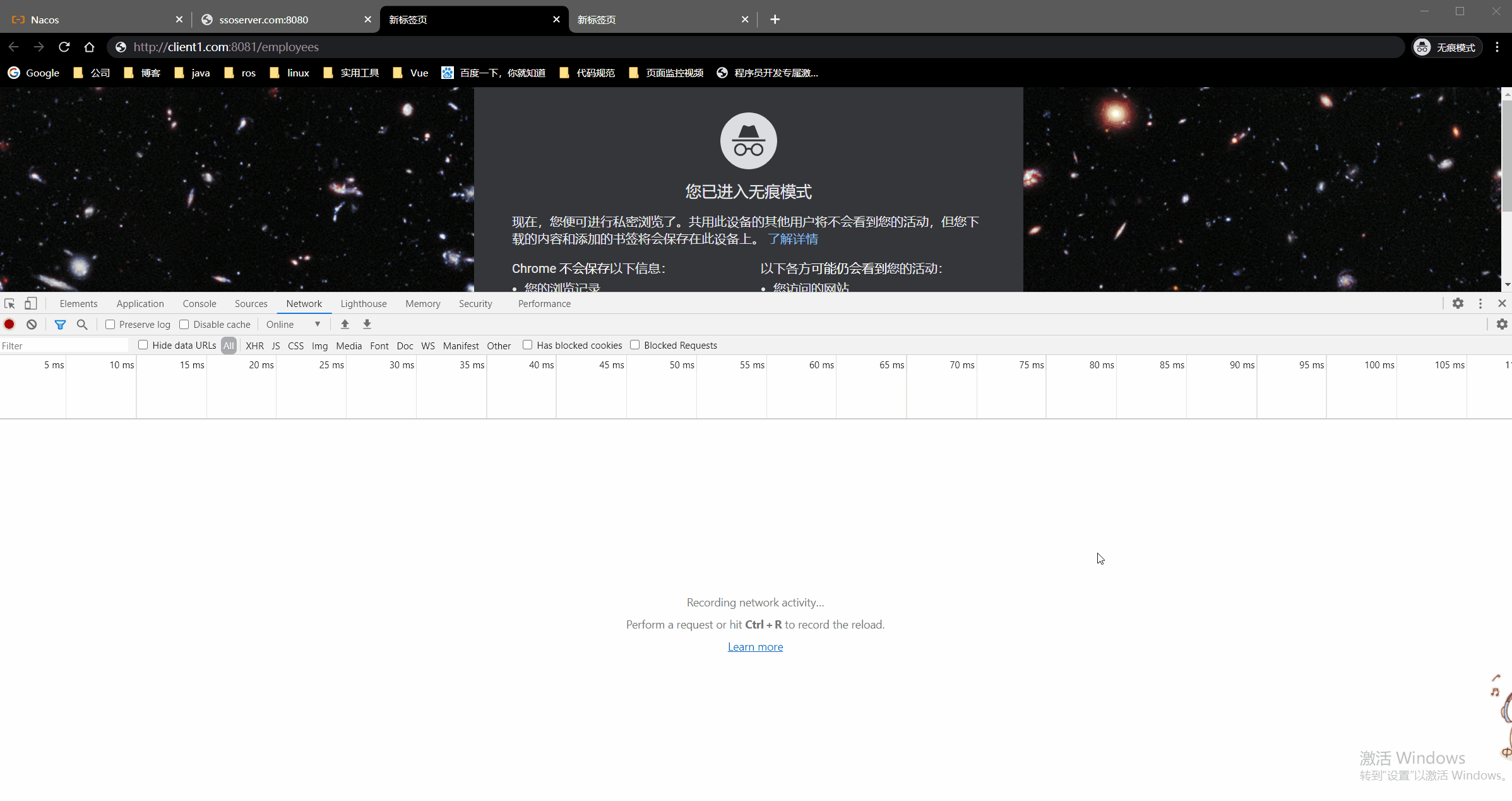The image size is (1512, 801).
Task: Toggle the network filter funnel icon
Action: coord(60,324)
